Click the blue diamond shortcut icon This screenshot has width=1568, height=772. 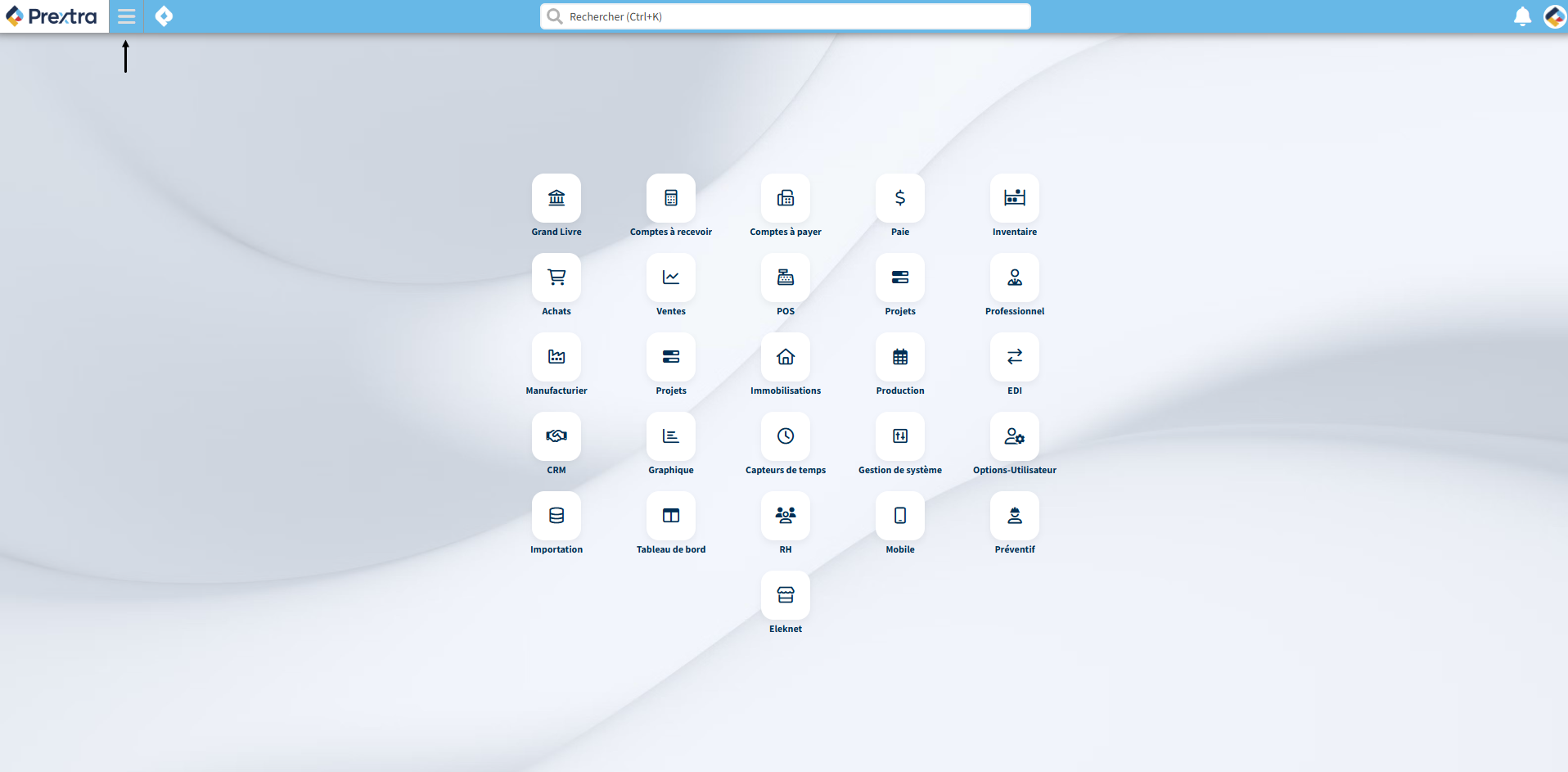coord(164,16)
